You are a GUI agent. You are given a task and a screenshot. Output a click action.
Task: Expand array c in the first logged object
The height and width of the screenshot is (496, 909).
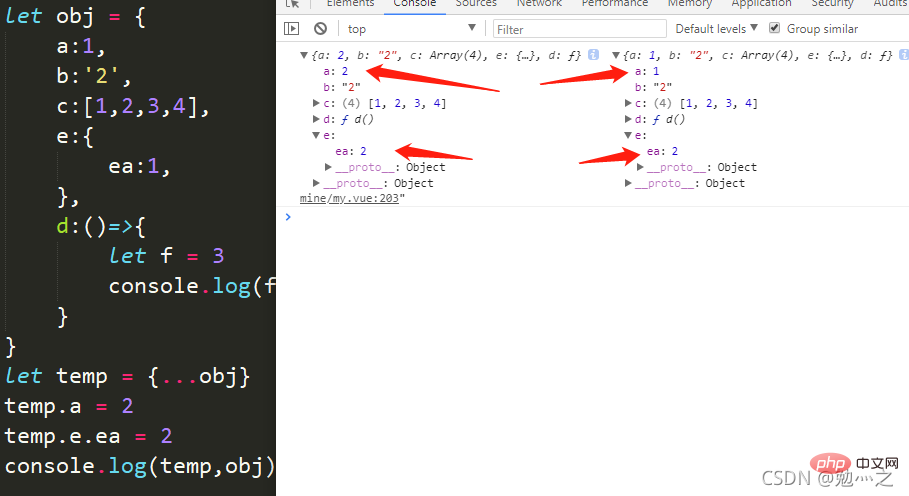316,103
